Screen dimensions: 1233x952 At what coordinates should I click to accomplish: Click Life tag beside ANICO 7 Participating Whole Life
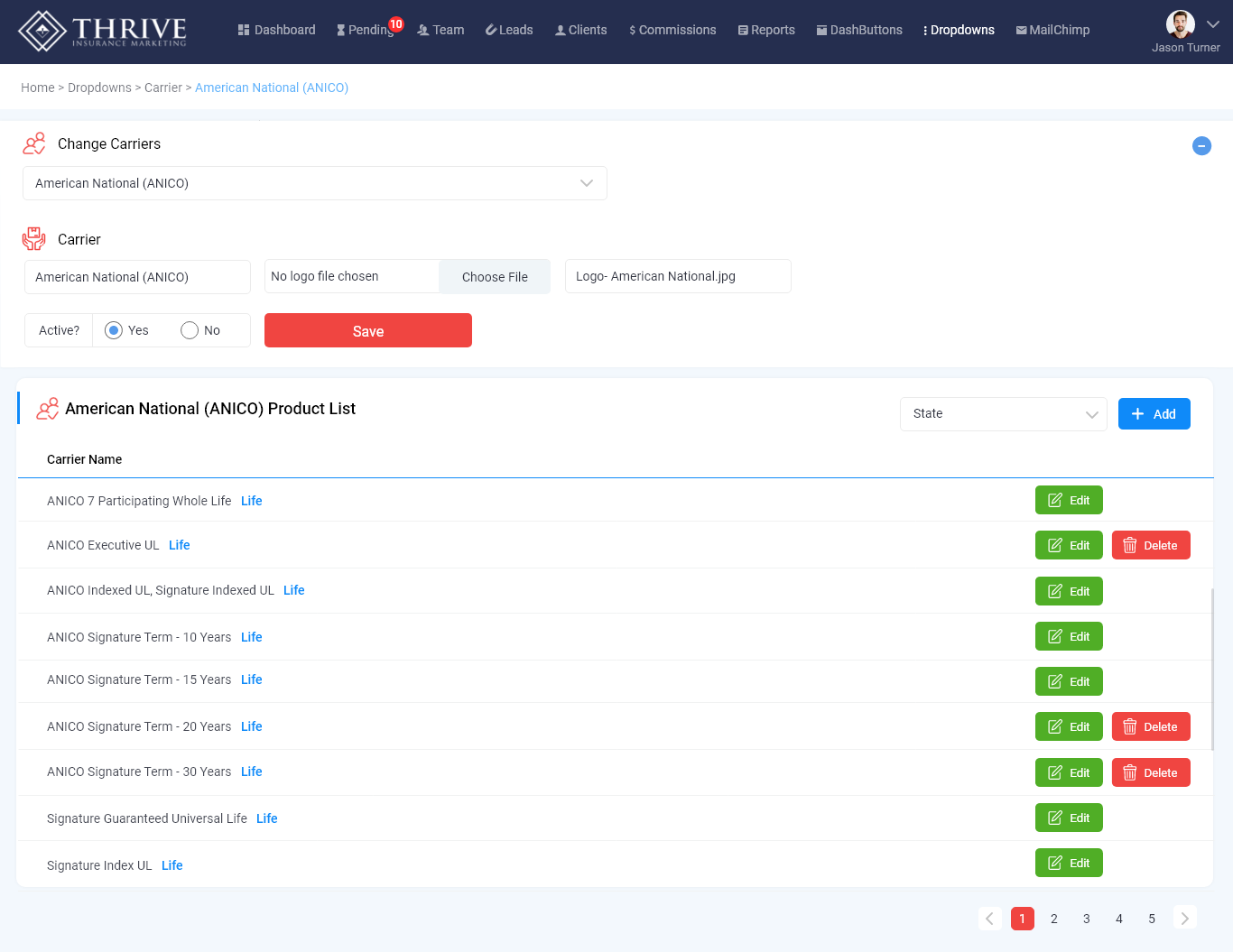coord(252,501)
